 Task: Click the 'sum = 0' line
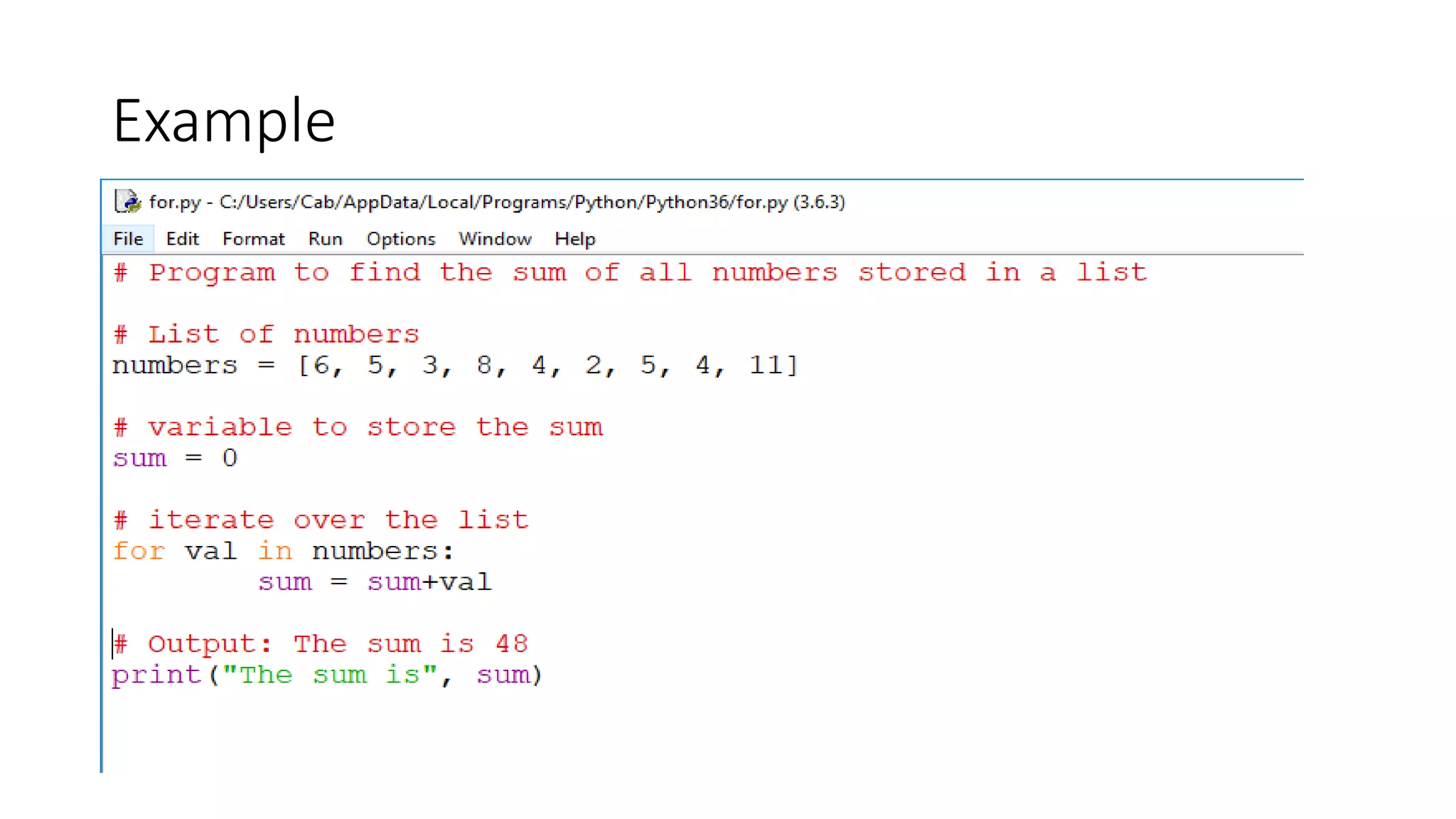pyautogui.click(x=175, y=459)
